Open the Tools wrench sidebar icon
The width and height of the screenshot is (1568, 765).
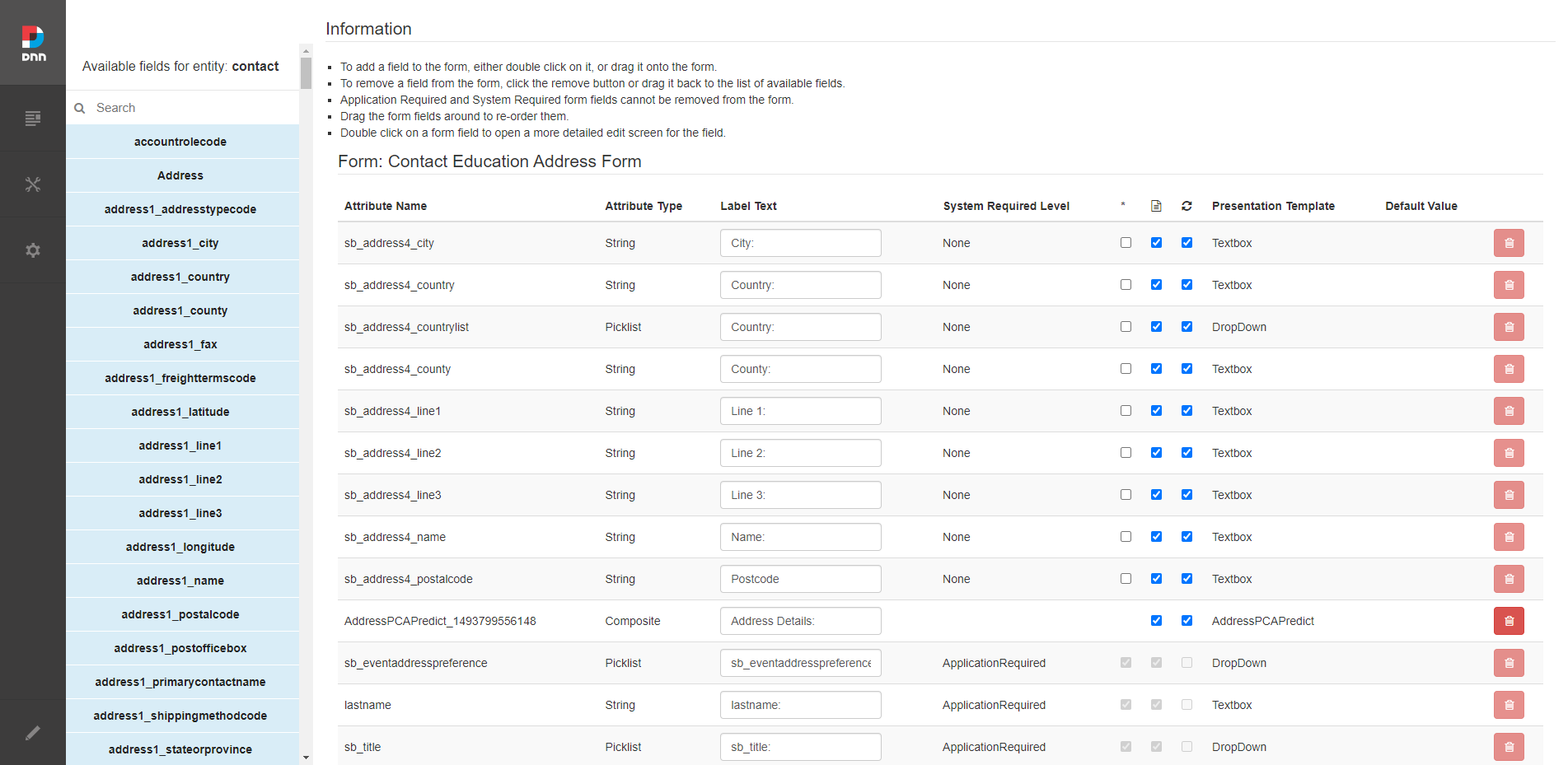pyautogui.click(x=33, y=184)
